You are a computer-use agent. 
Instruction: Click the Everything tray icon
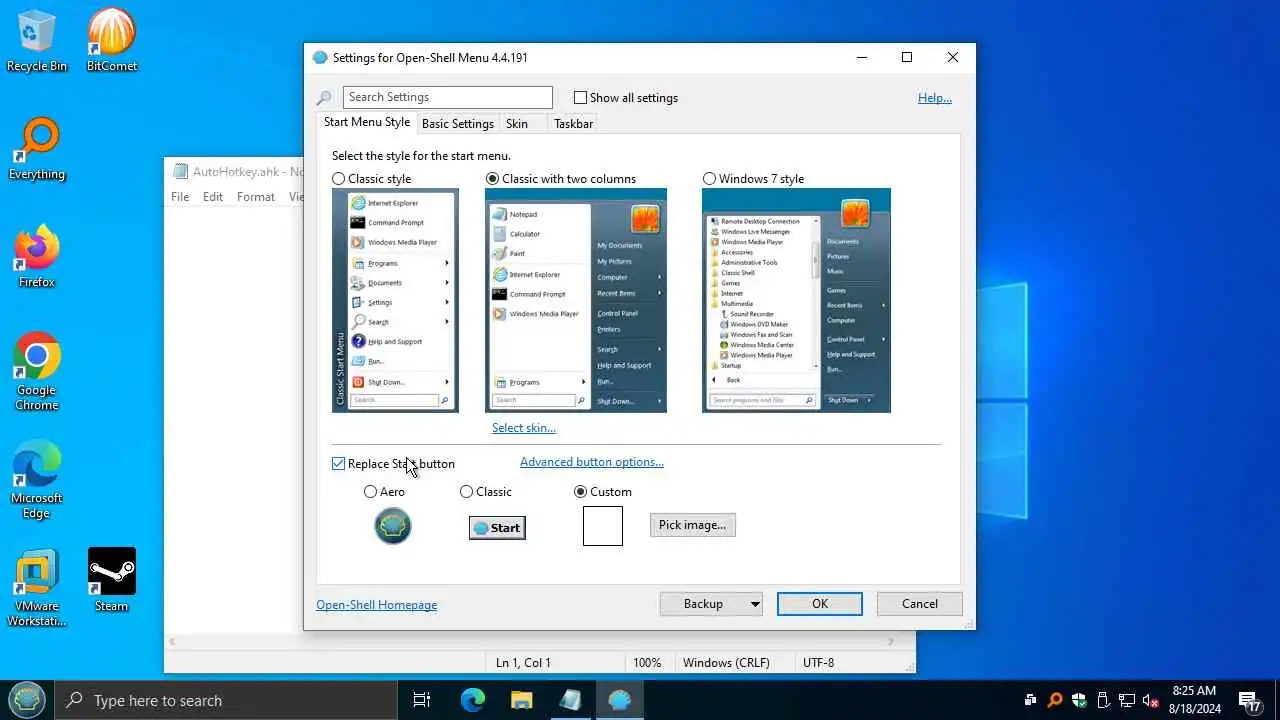point(1054,700)
